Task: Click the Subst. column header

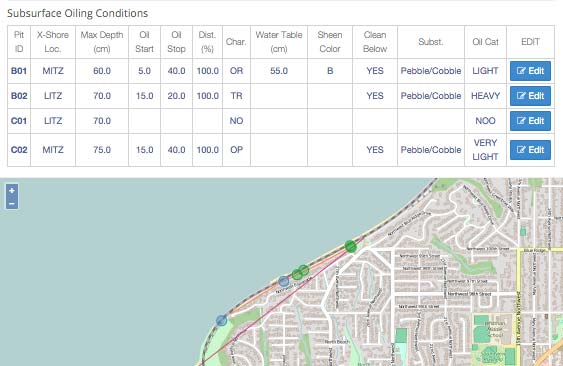Action: [431, 42]
